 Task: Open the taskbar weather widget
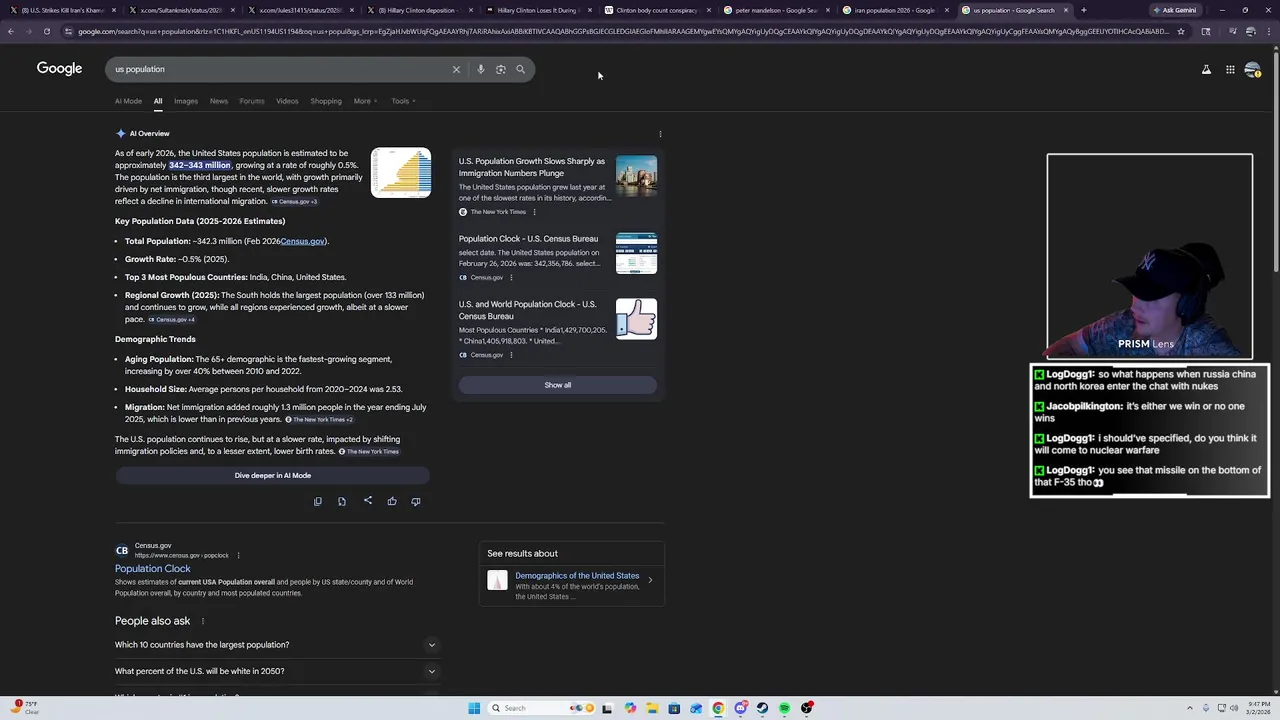pyautogui.click(x=25, y=708)
